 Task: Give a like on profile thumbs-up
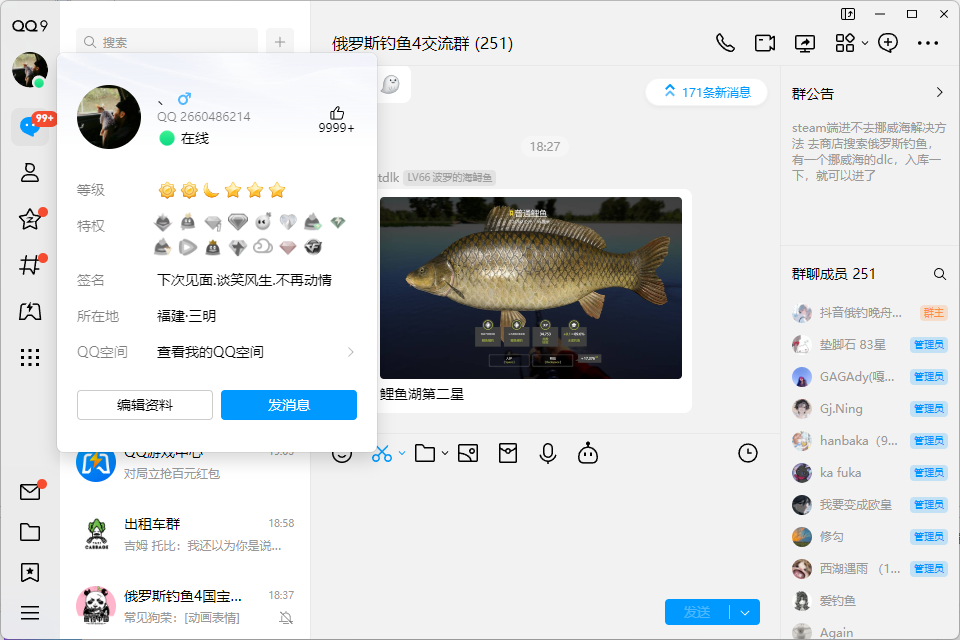point(337,113)
